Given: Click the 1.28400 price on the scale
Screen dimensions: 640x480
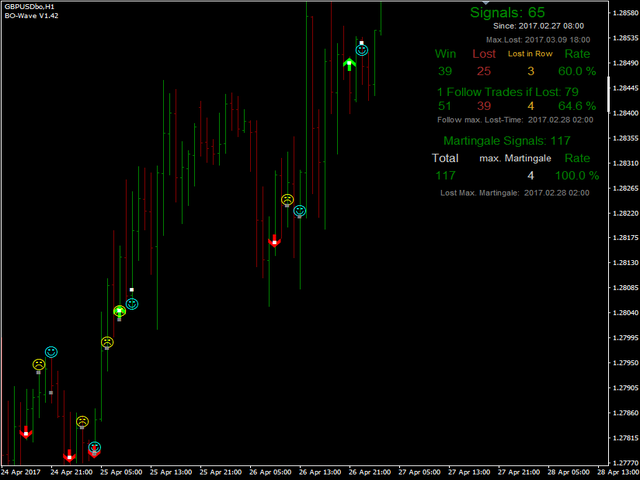Looking at the screenshot, I should click(x=626, y=113).
